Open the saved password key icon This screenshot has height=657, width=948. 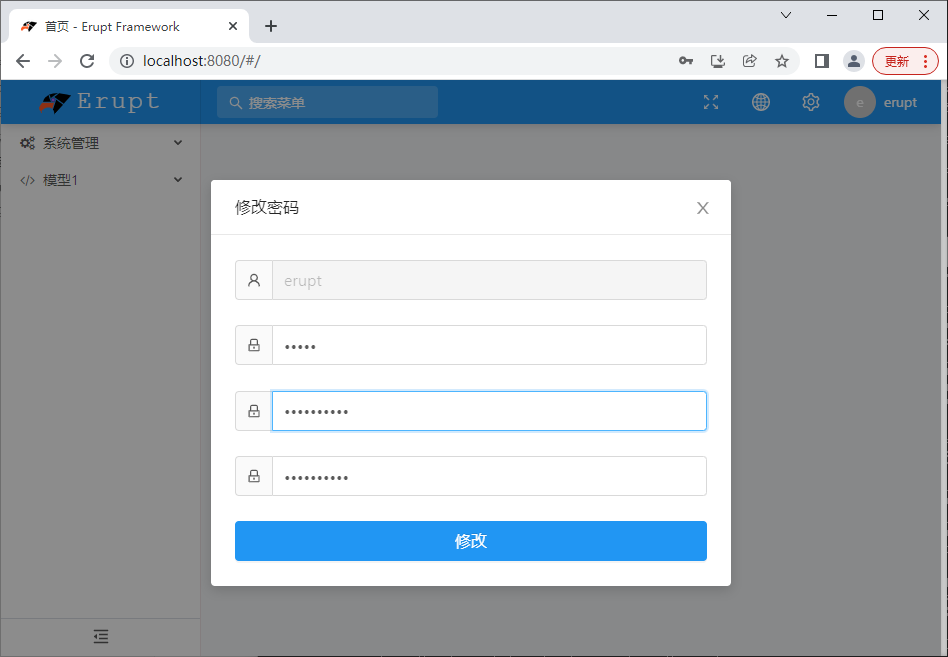click(x=686, y=61)
